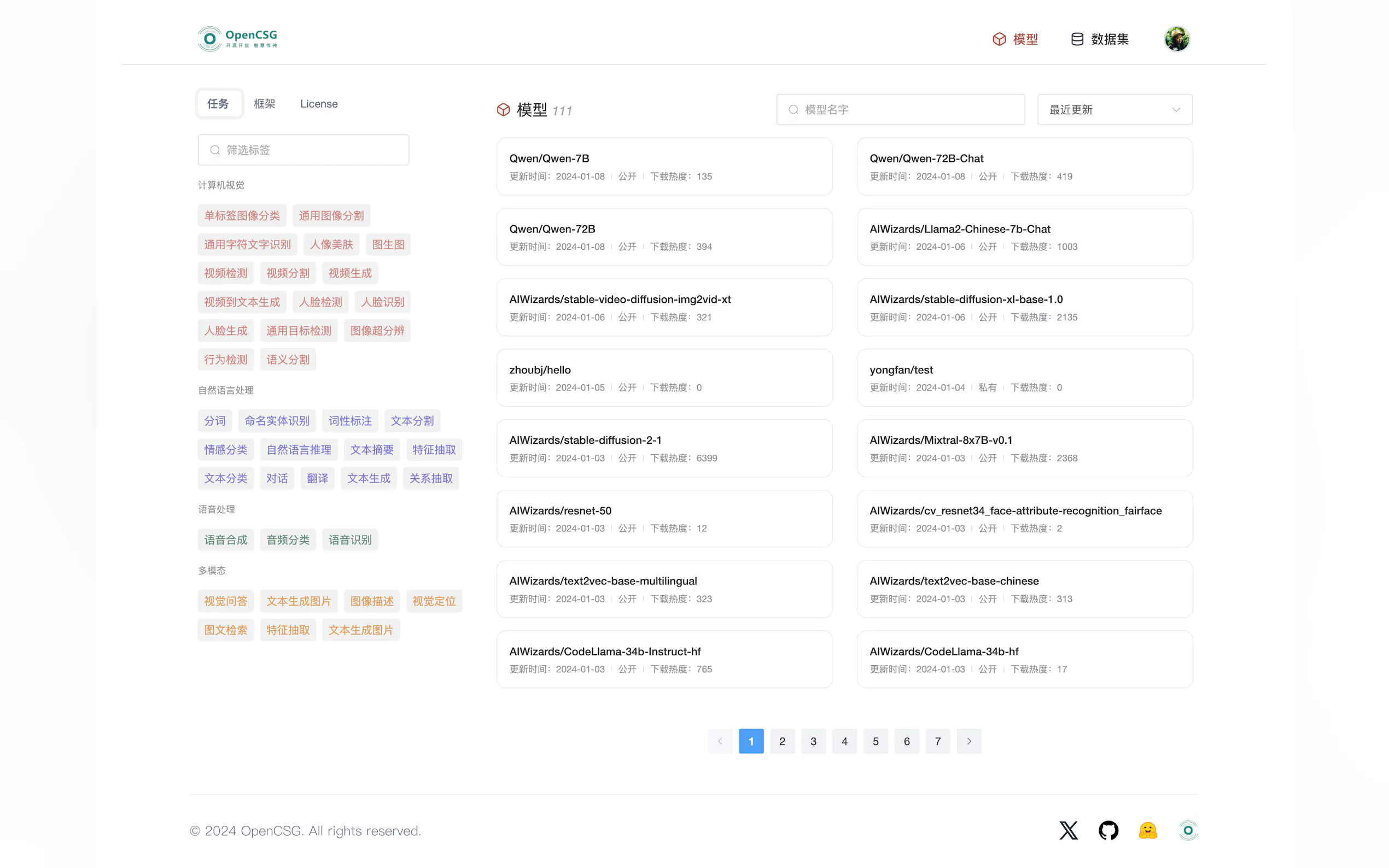Select the 图文检索 tag
1389x868 pixels.
tap(226, 630)
